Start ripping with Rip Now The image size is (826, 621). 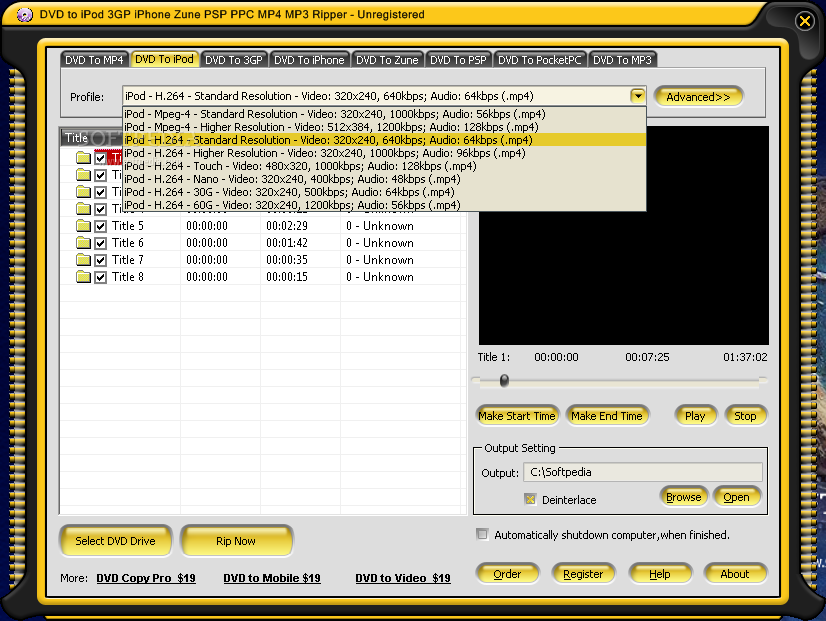[x=236, y=541]
